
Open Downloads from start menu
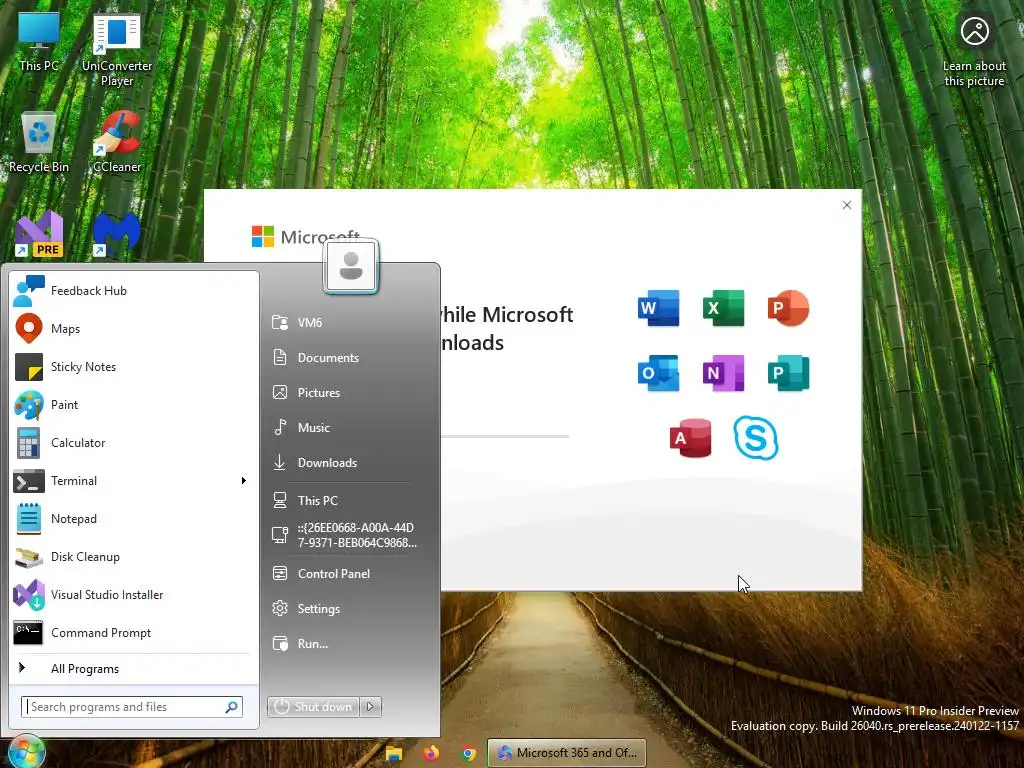[350, 462]
